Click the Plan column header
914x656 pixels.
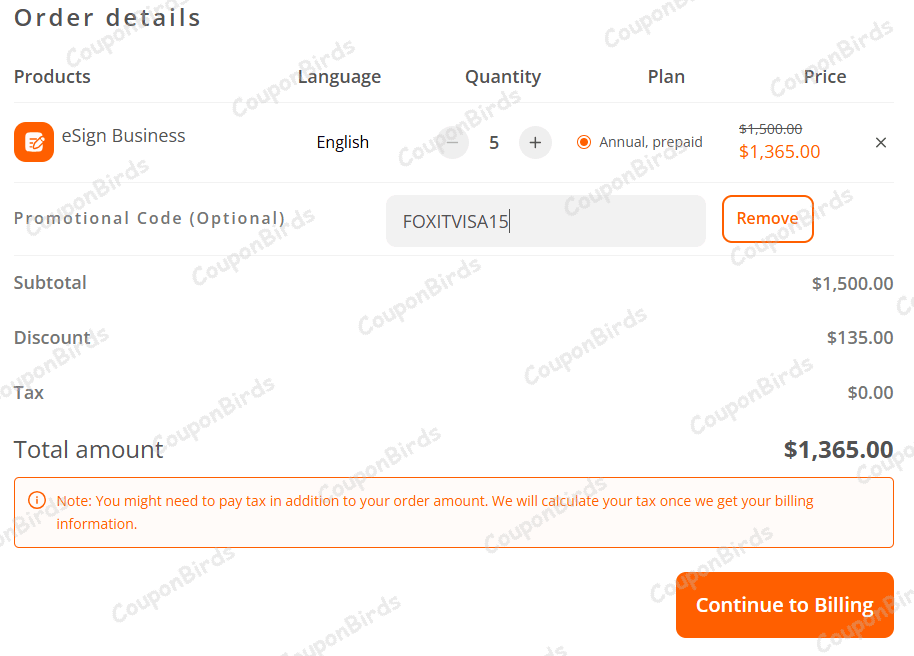coord(666,77)
